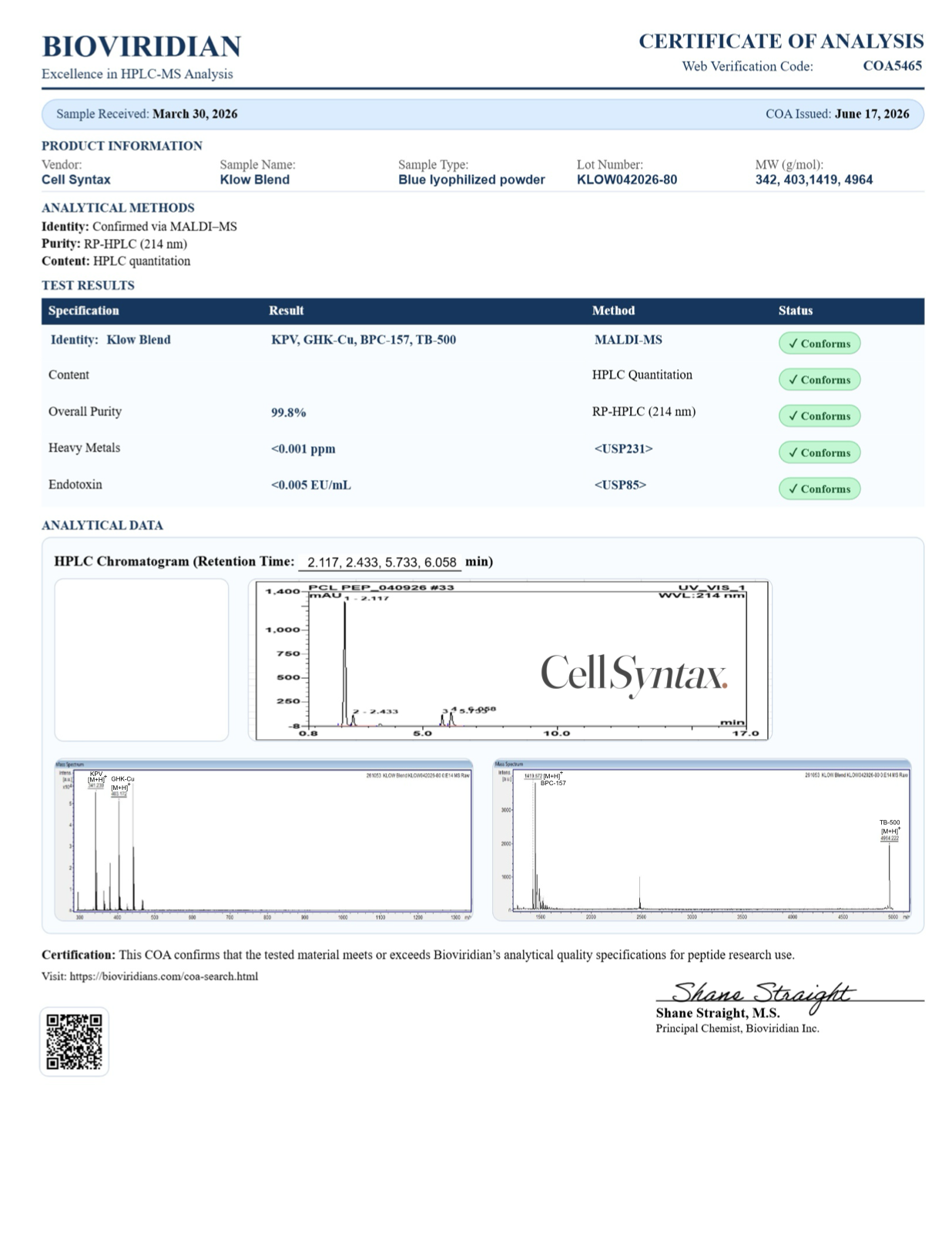Click the PRODUCT INFORMATION section heading
Image resolution: width=952 pixels, height=1233 pixels.
click(122, 146)
